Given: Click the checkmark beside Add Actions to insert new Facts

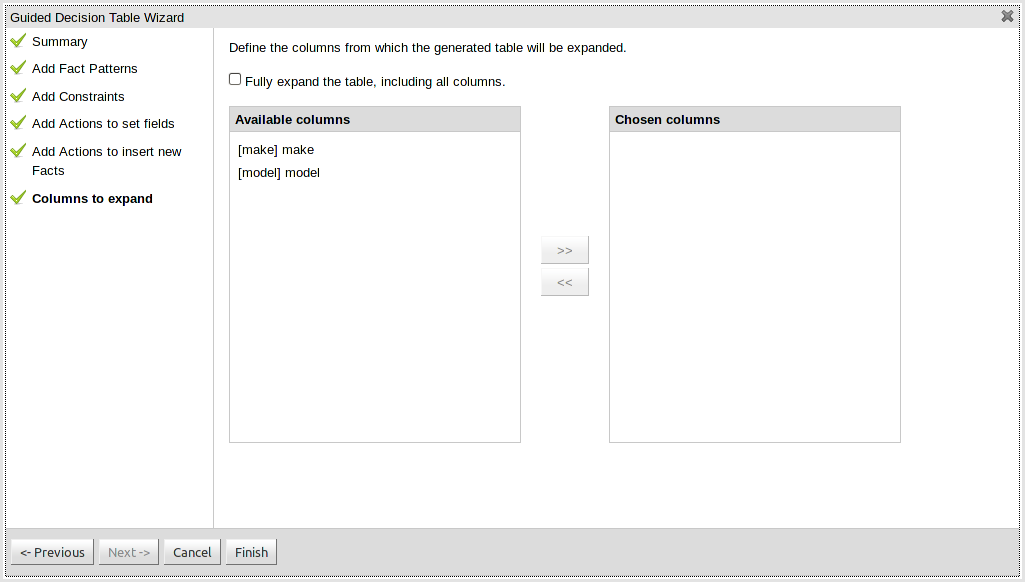Looking at the screenshot, I should tap(17, 151).
